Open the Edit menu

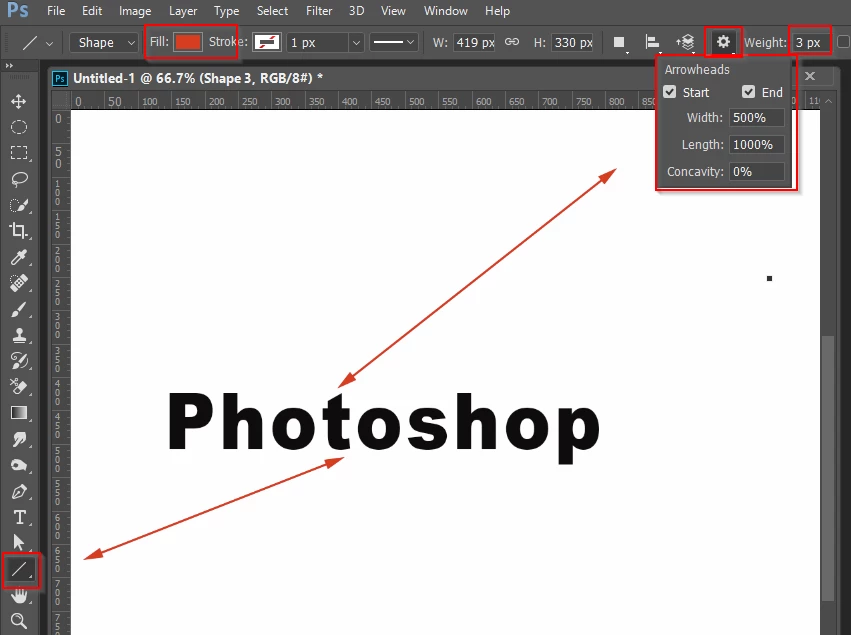click(92, 11)
